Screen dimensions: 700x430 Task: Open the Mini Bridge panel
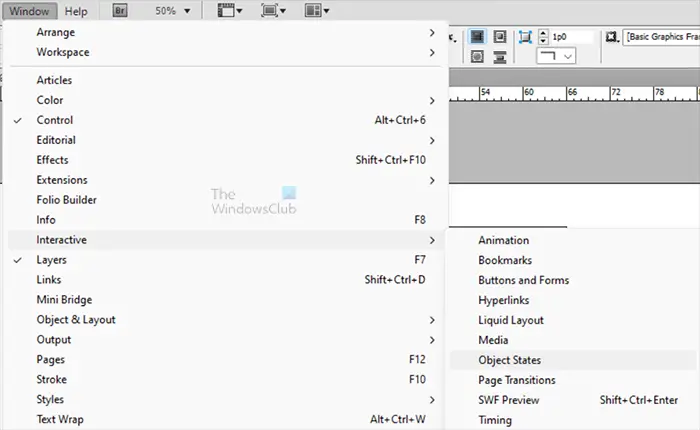[x=226, y=300]
